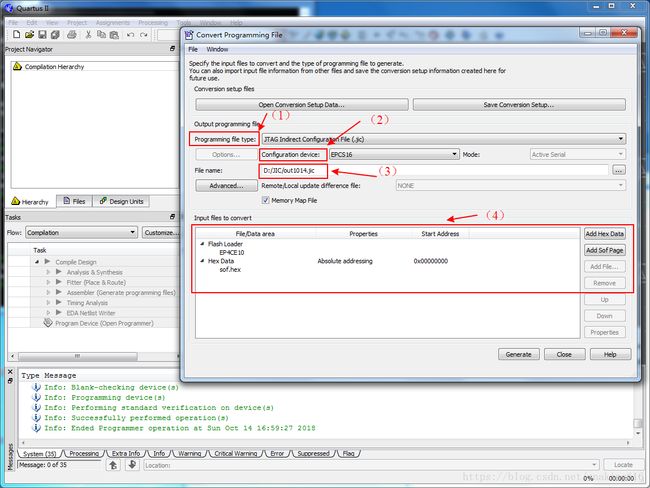Click the Paste icon in Quartus toolbar
The height and width of the screenshot is (488, 650).
(114, 35)
